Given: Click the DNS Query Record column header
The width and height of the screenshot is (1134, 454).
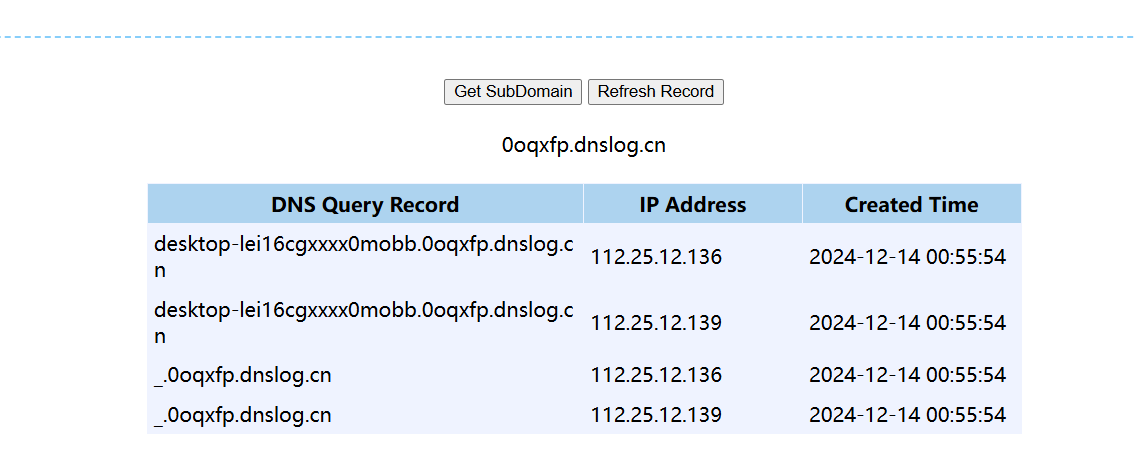Looking at the screenshot, I should pos(365,205).
